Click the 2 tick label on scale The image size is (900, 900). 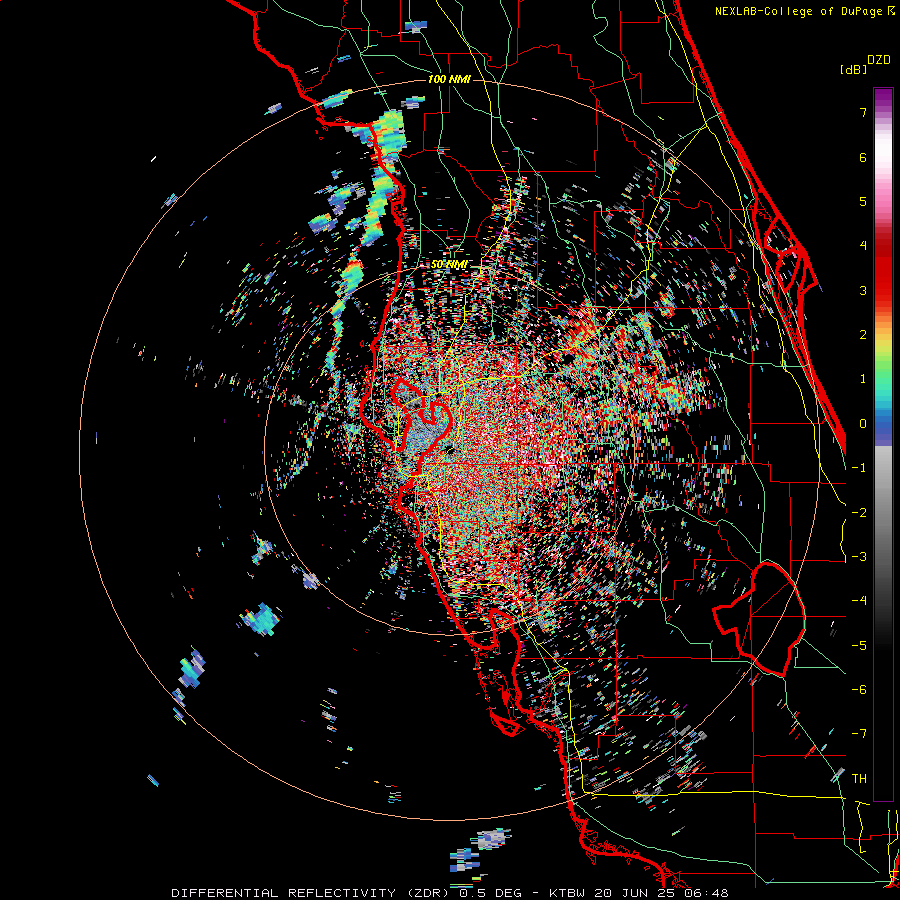point(862,335)
